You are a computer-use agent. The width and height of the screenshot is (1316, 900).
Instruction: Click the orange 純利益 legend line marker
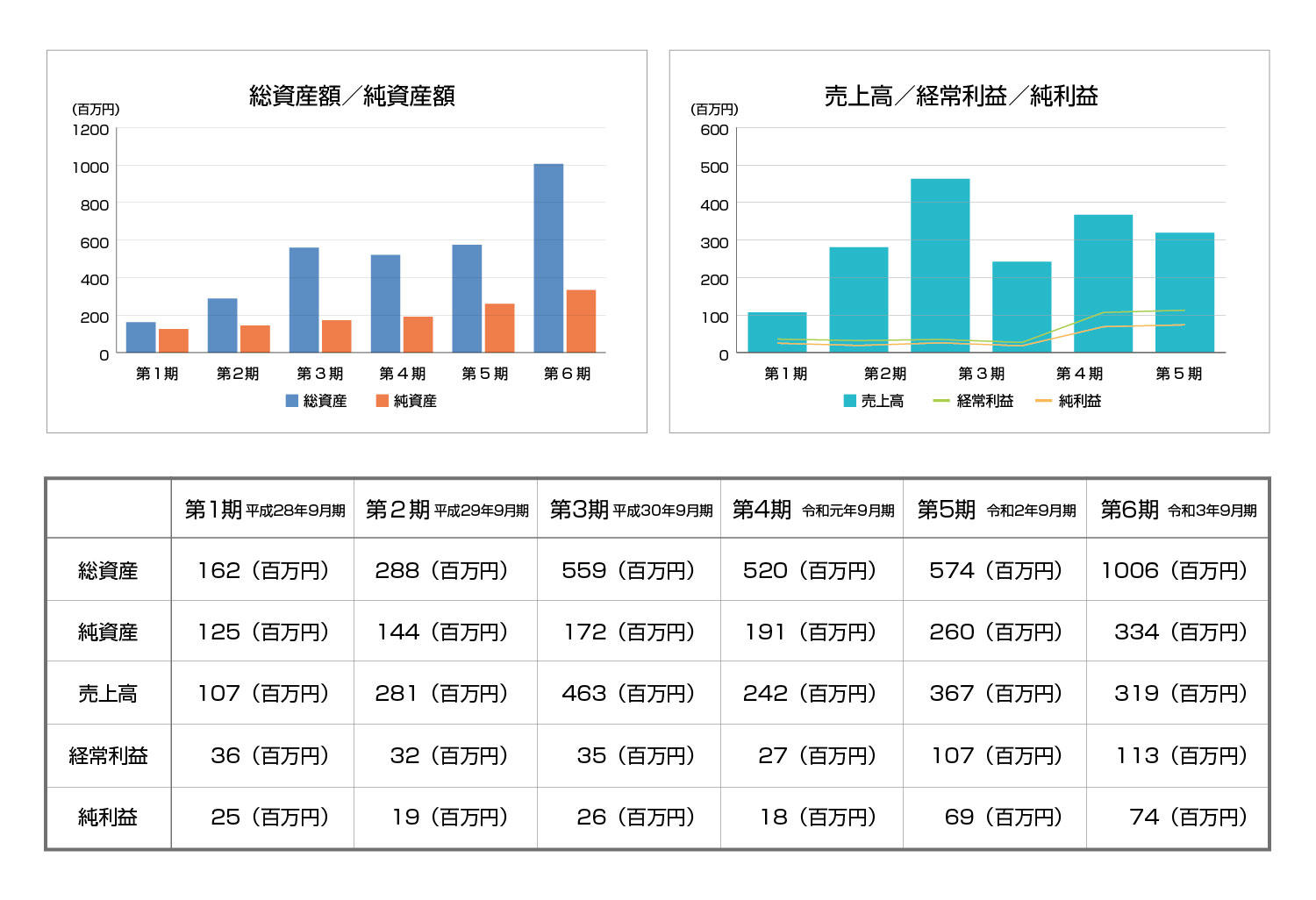pyautogui.click(x=1043, y=401)
